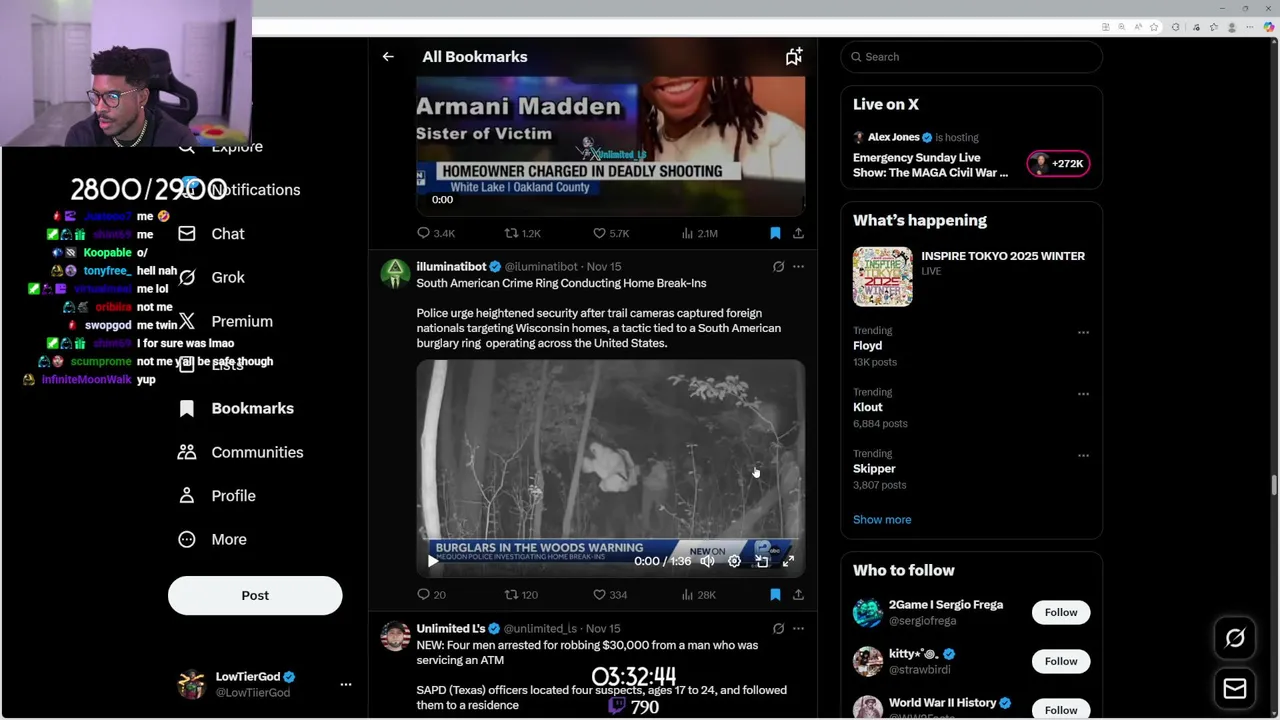Open replies on the Armani Madden video post
The height and width of the screenshot is (720, 1280).
click(435, 233)
